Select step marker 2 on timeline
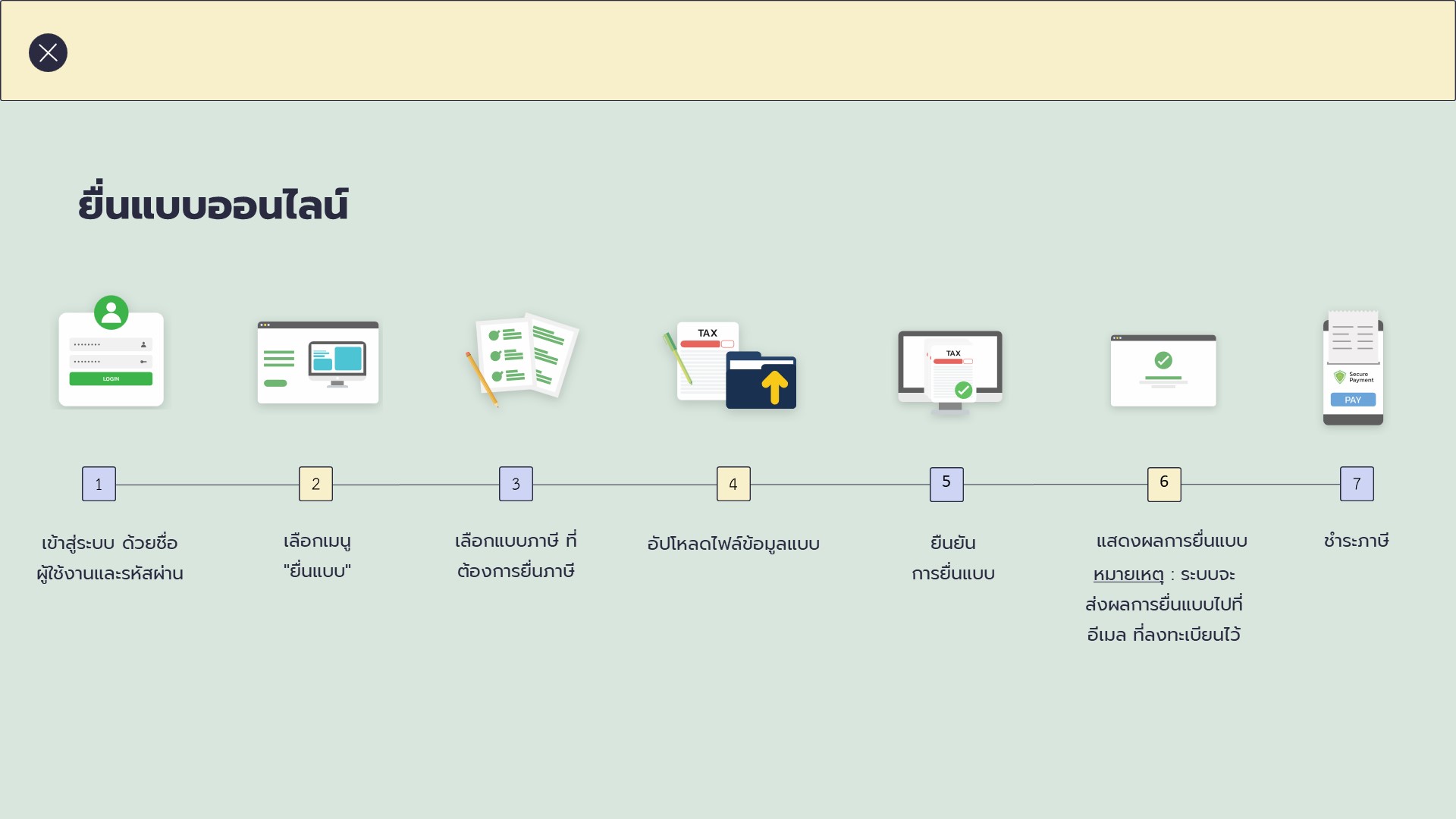Image resolution: width=1456 pixels, height=819 pixels. 315,484
